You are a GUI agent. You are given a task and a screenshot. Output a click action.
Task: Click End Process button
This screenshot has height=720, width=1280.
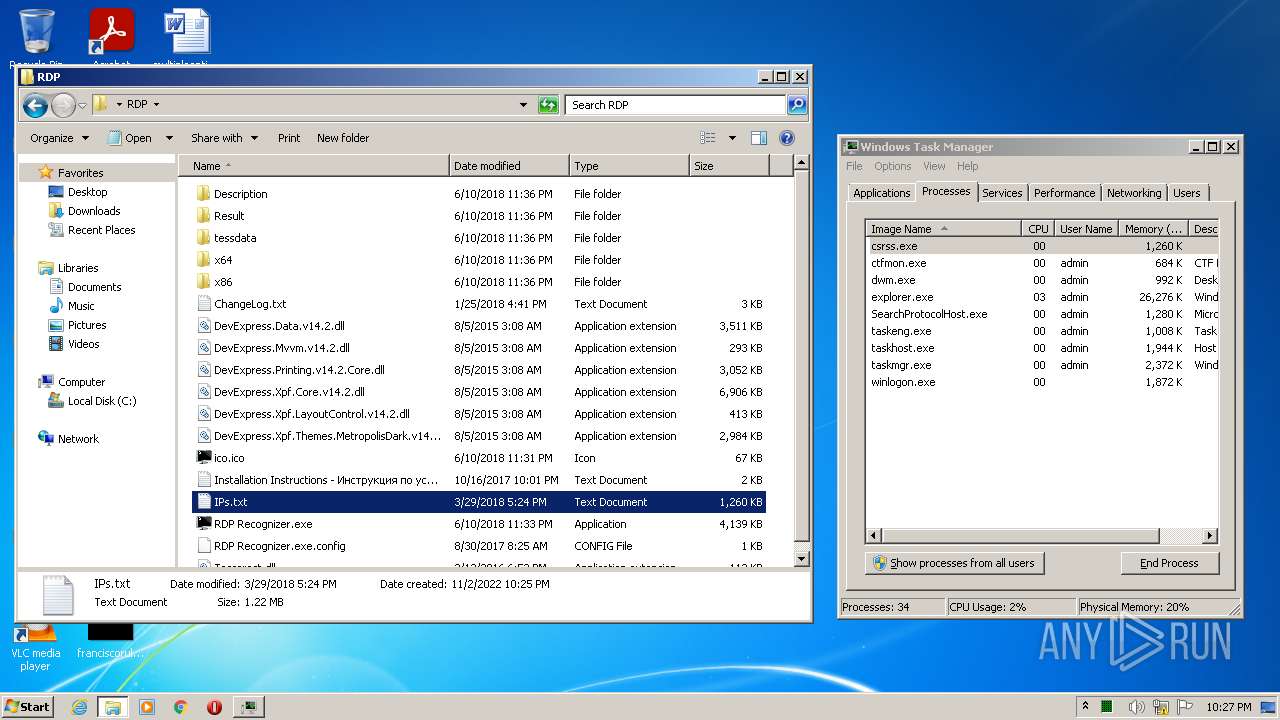1169,563
